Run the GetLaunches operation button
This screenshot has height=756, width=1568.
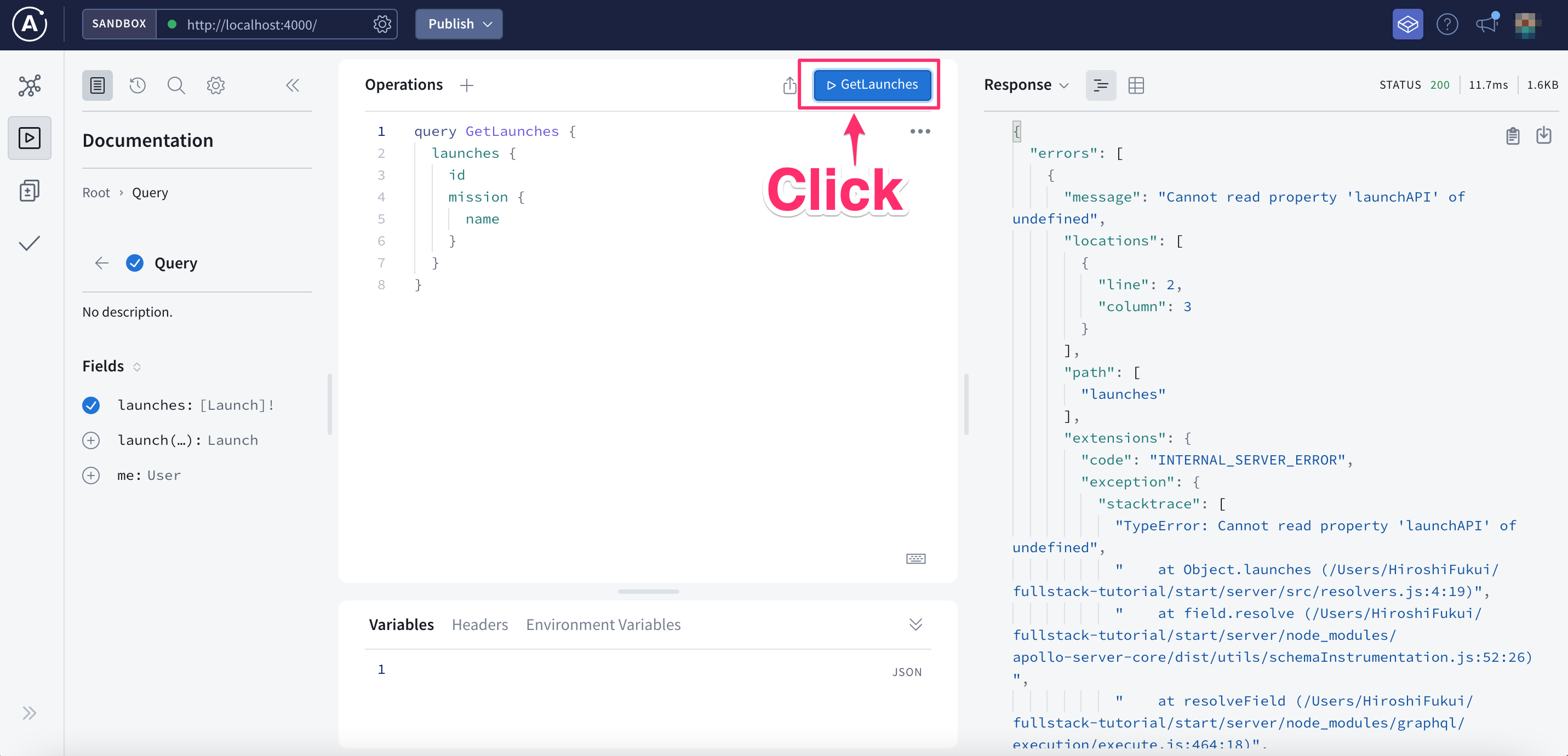(872, 84)
